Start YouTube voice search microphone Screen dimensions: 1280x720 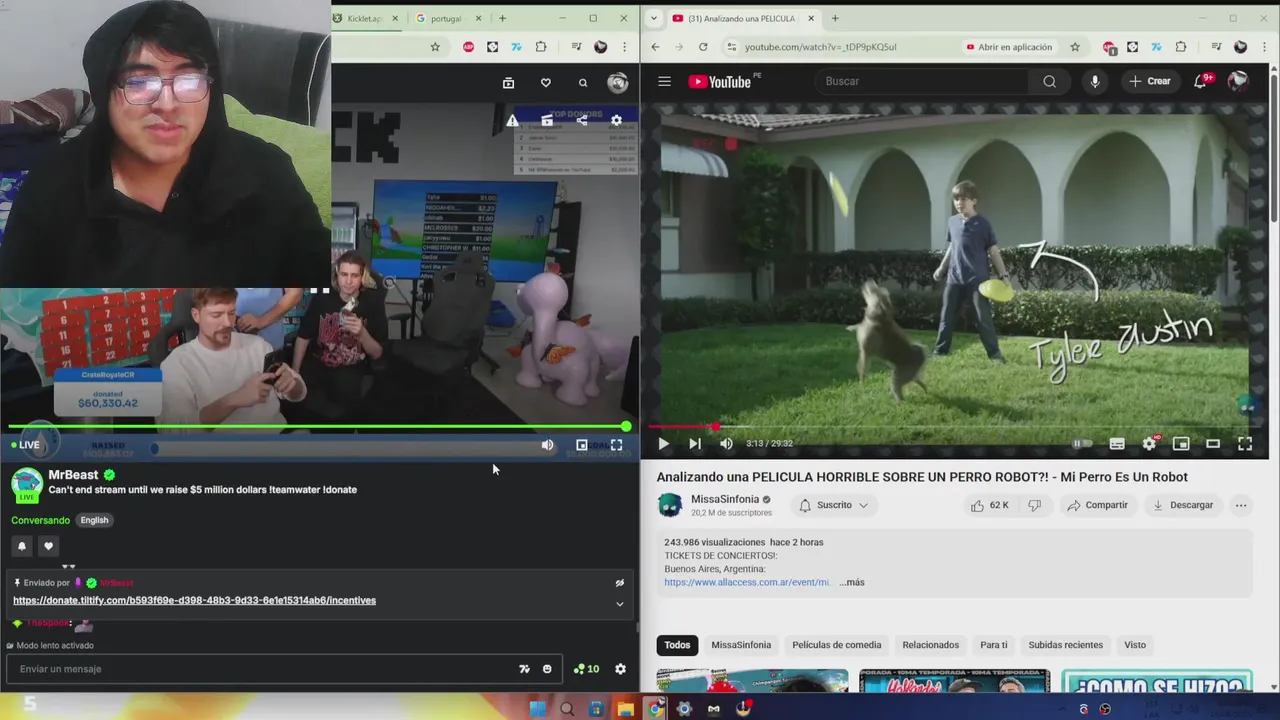click(x=1095, y=81)
